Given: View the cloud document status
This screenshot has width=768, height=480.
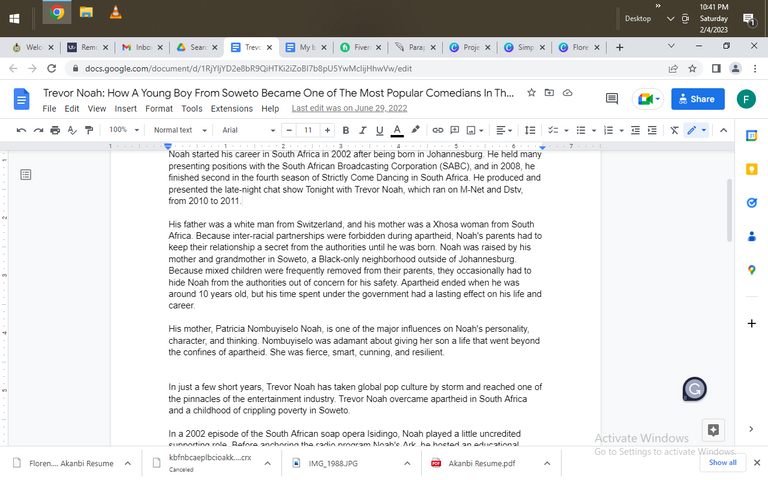Looking at the screenshot, I should (567, 93).
